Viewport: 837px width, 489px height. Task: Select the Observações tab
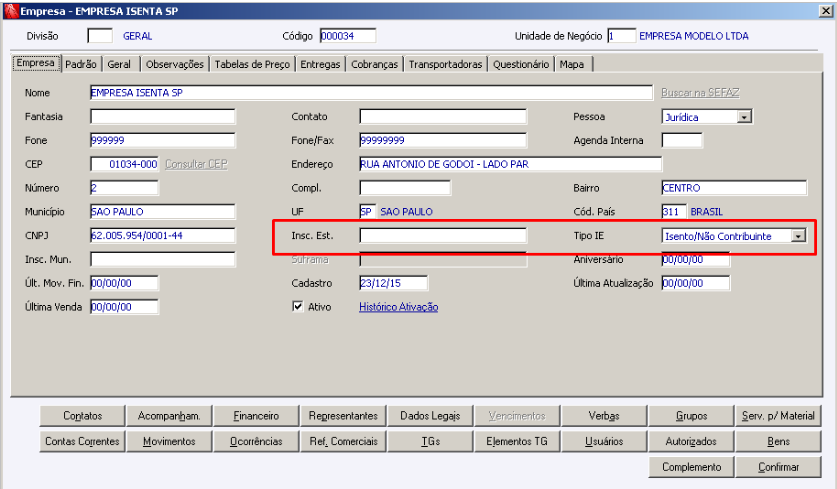pyautogui.click(x=175, y=64)
